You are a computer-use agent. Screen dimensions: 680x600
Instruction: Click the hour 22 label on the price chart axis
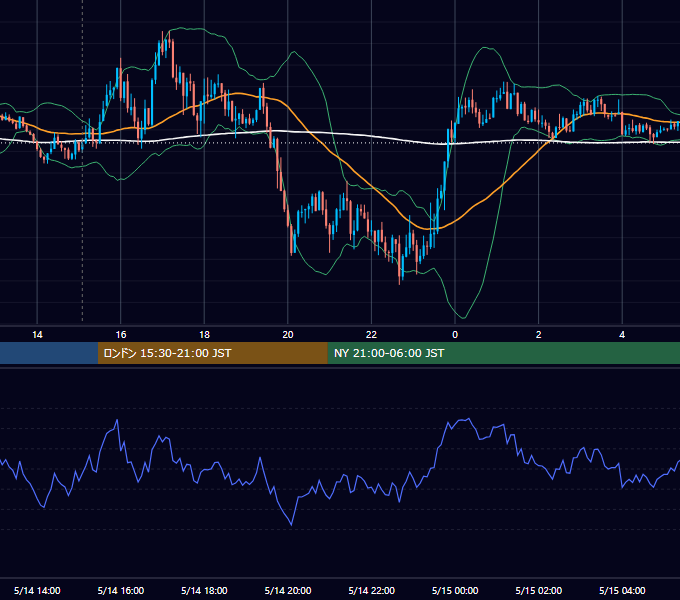(x=372, y=335)
